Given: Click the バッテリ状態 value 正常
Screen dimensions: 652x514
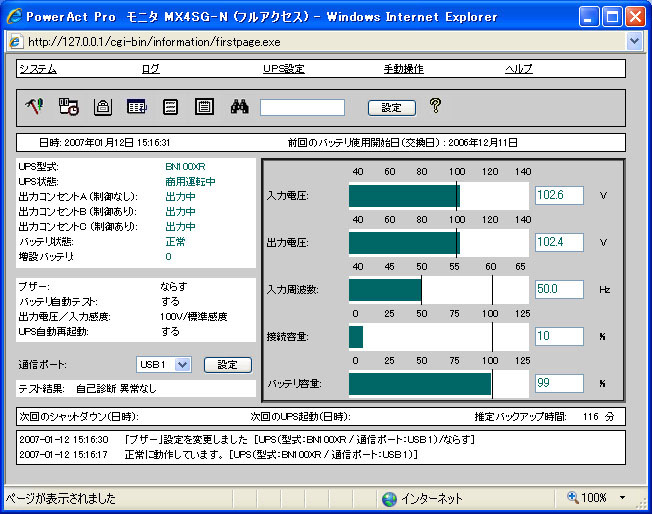Looking at the screenshot, I should coord(175,242).
